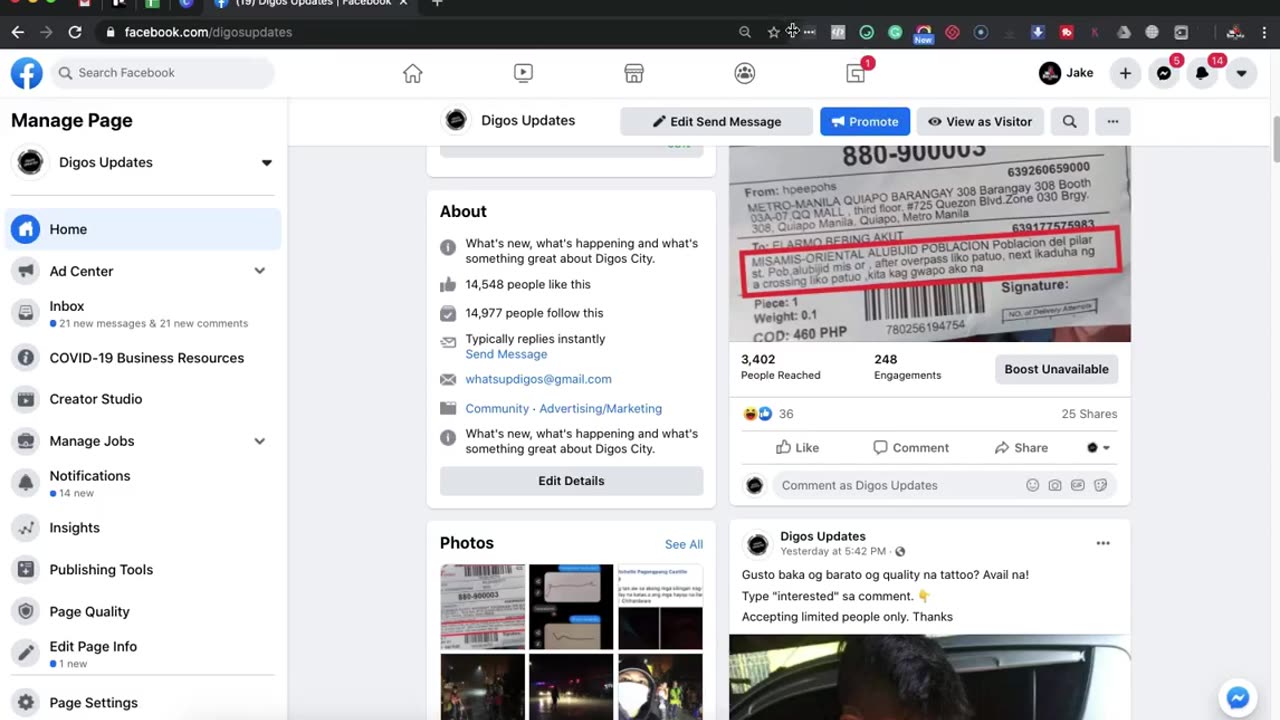Open the face mask photo thumbnail
Viewport: 1280px width, 720px height.
660,687
